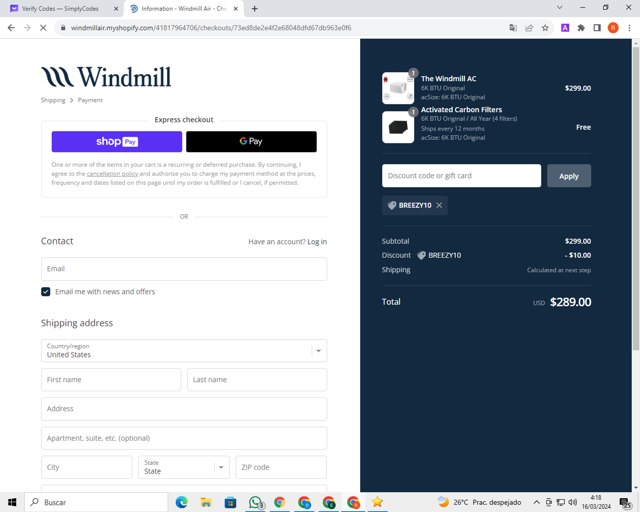Go to the Shipping breadcrumb step
This screenshot has width=640, height=512.
(x=53, y=100)
